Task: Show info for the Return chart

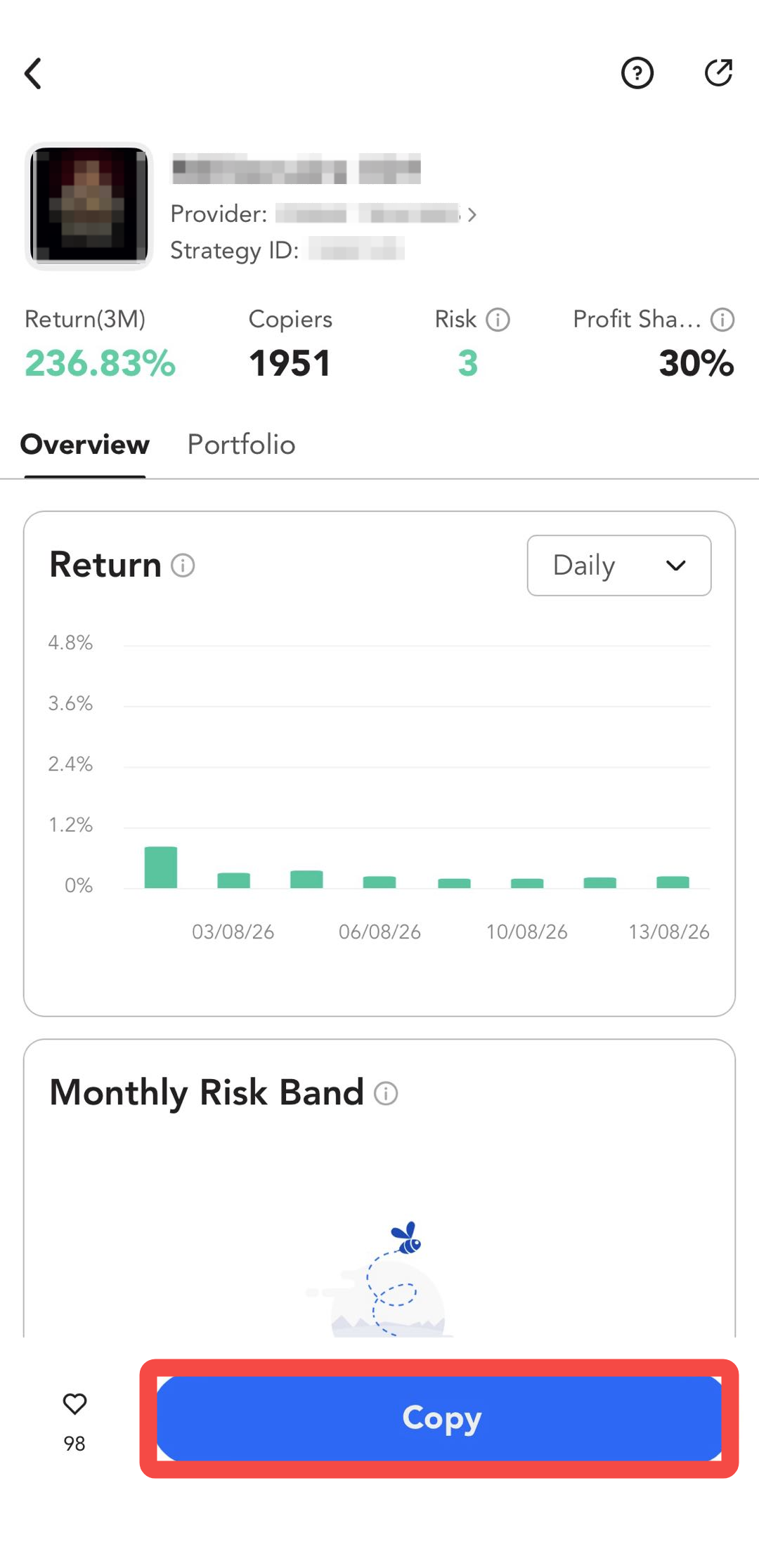Action: pyautogui.click(x=183, y=566)
